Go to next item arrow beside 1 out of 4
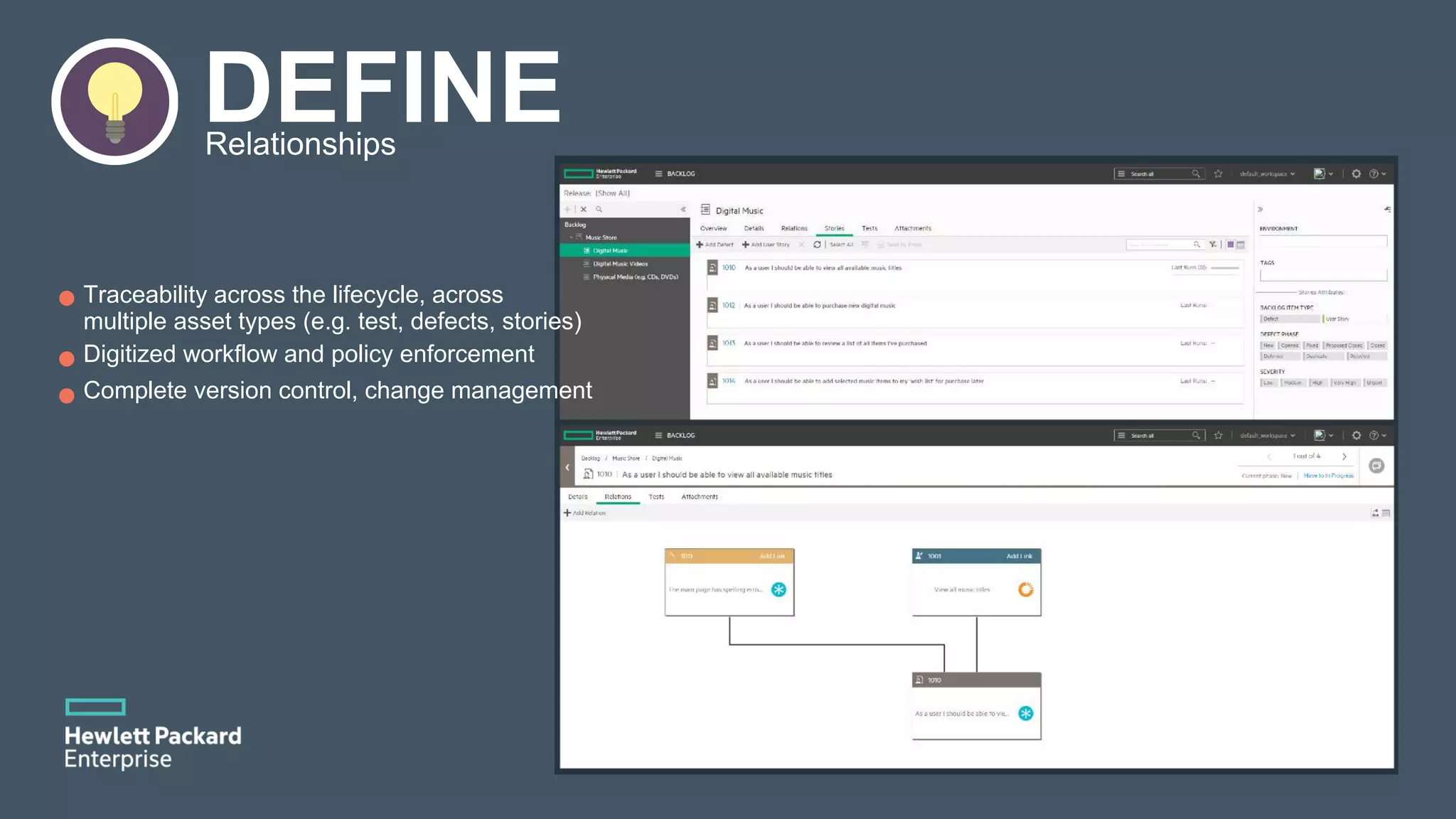The width and height of the screenshot is (1456, 819). point(1344,456)
